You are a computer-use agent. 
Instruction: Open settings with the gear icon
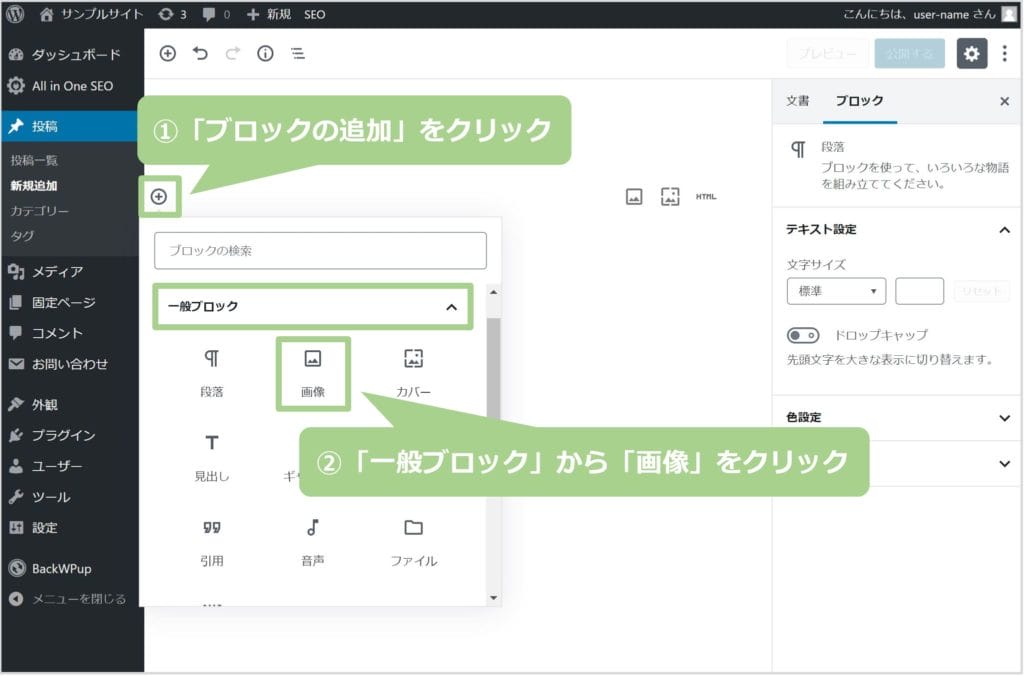click(971, 54)
